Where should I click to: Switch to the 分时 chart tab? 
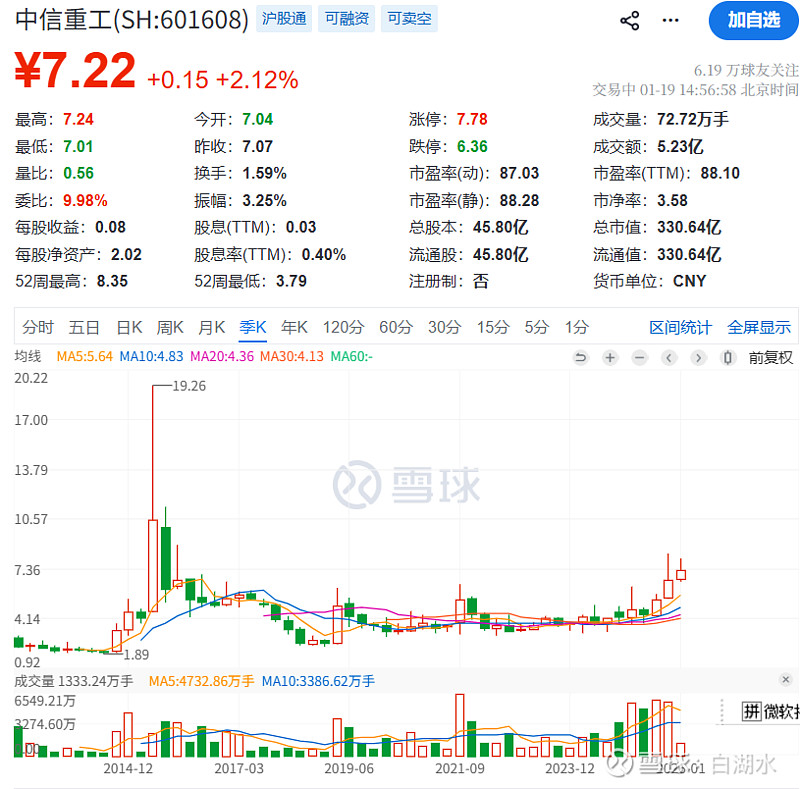click(38, 327)
